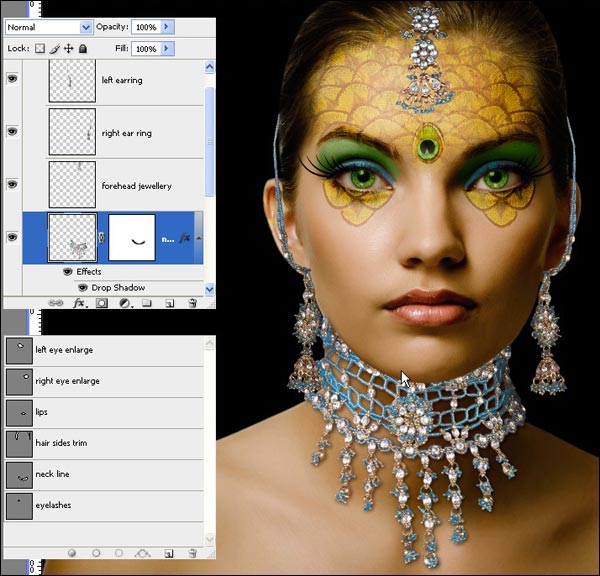This screenshot has height=576, width=600.
Task: Open the Fill slider arrow
Action: (x=167, y=48)
